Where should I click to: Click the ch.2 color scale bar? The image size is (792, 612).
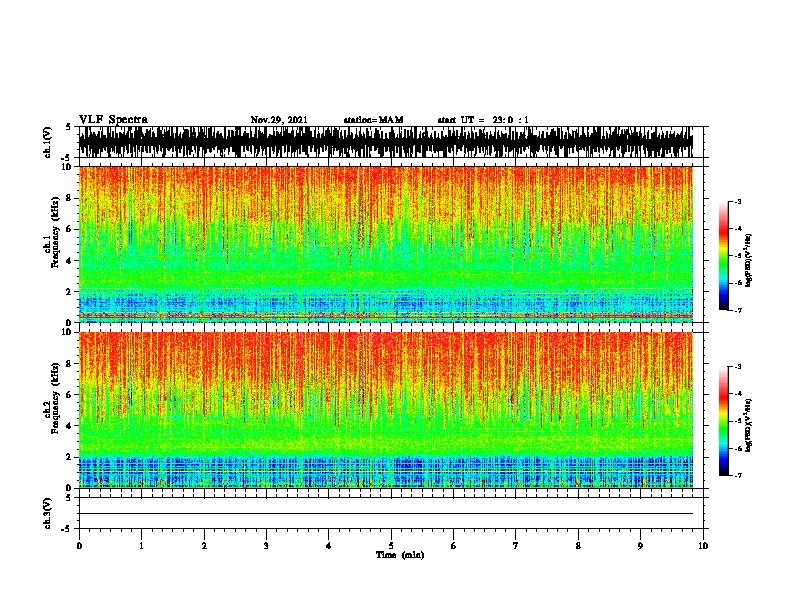(x=723, y=421)
